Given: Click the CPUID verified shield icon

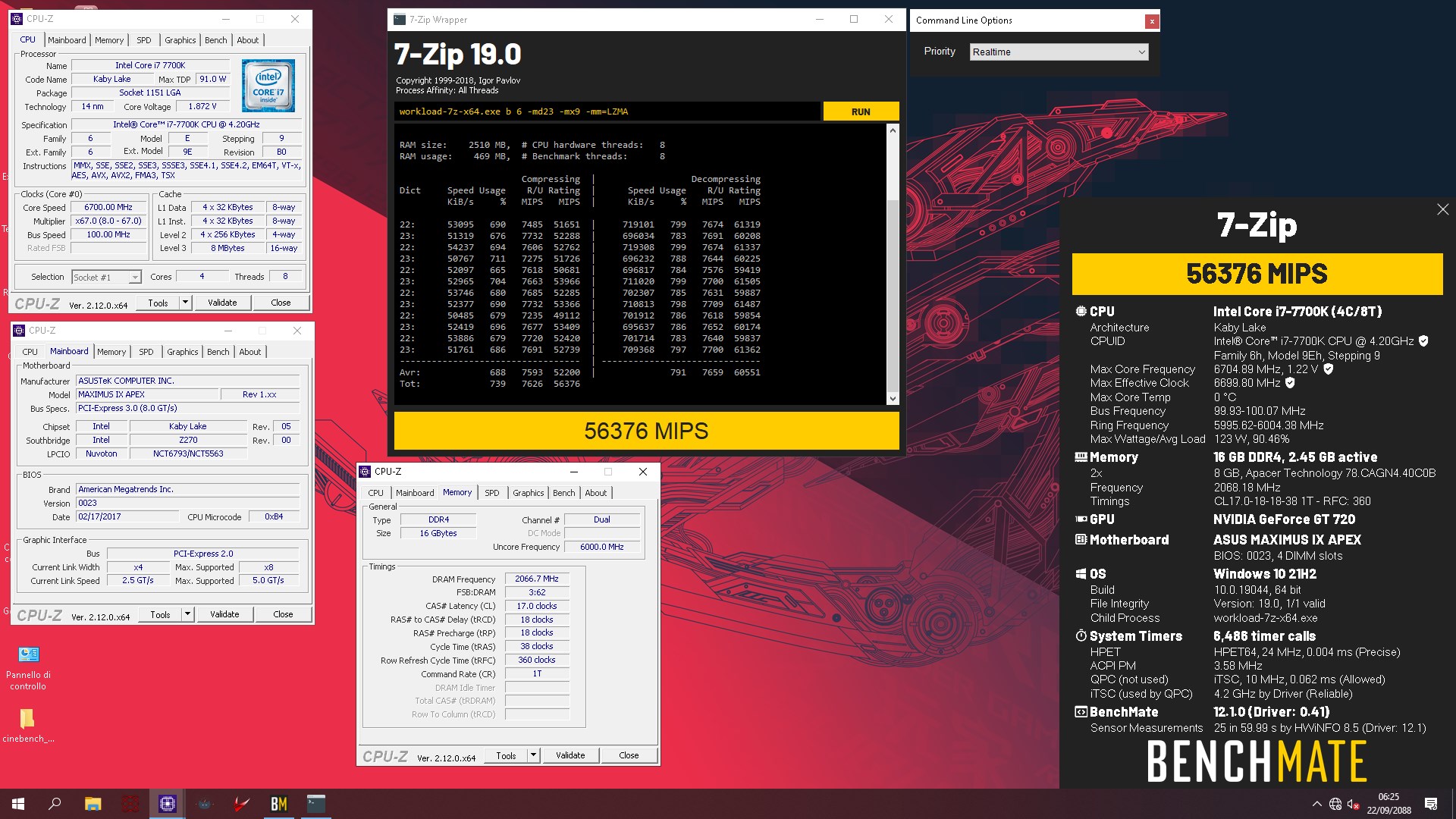Looking at the screenshot, I should pos(1423,341).
